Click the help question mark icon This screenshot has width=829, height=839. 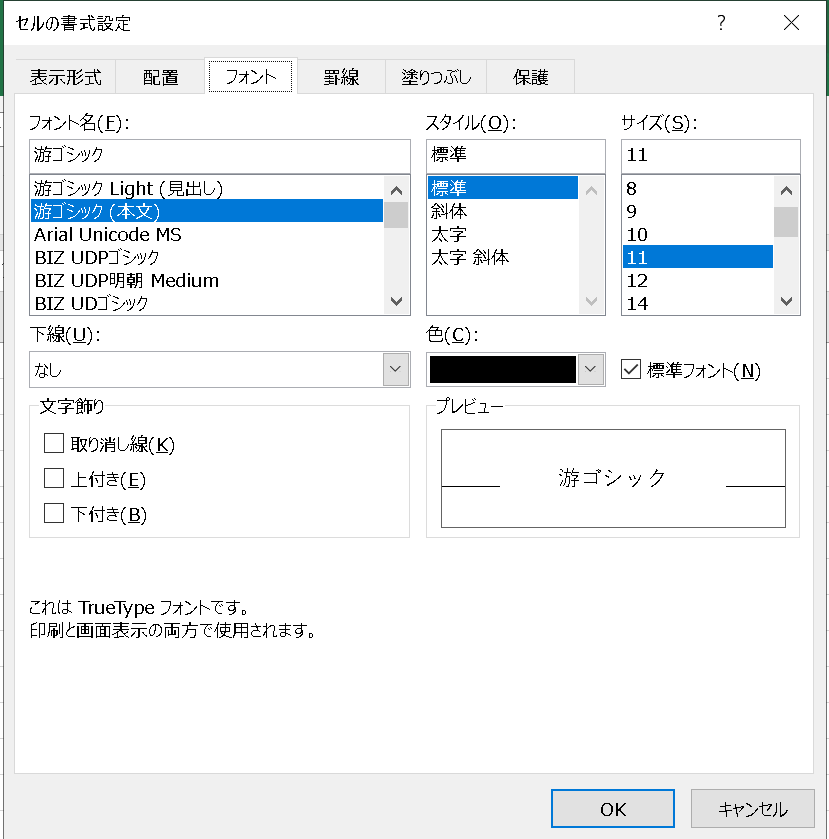tap(721, 22)
